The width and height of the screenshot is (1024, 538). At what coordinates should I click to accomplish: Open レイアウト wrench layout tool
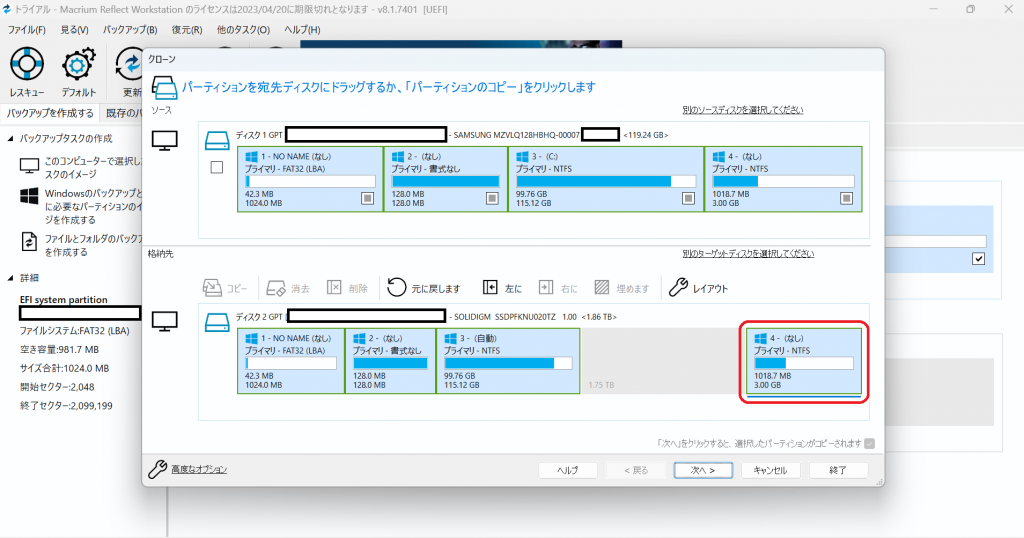tap(679, 287)
